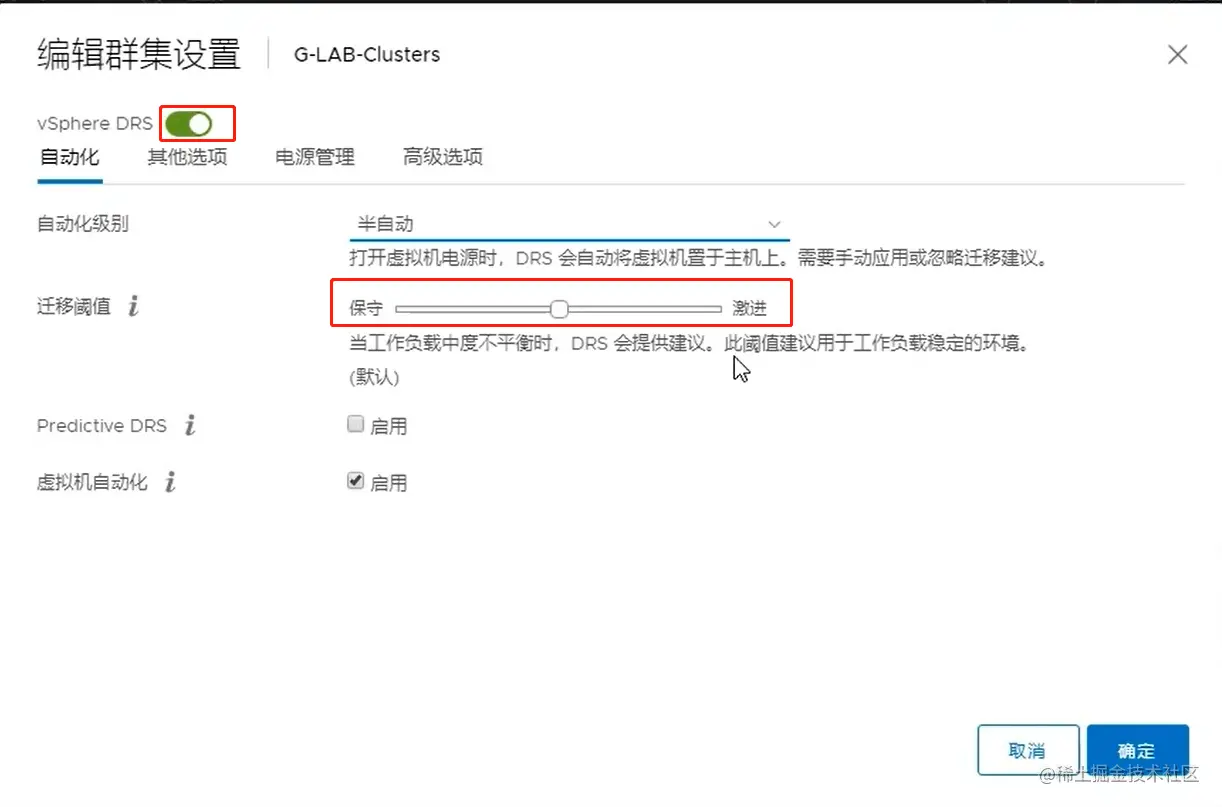1222x807 pixels.
Task: Switch to the 电源管理 tab
Action: tap(315, 157)
